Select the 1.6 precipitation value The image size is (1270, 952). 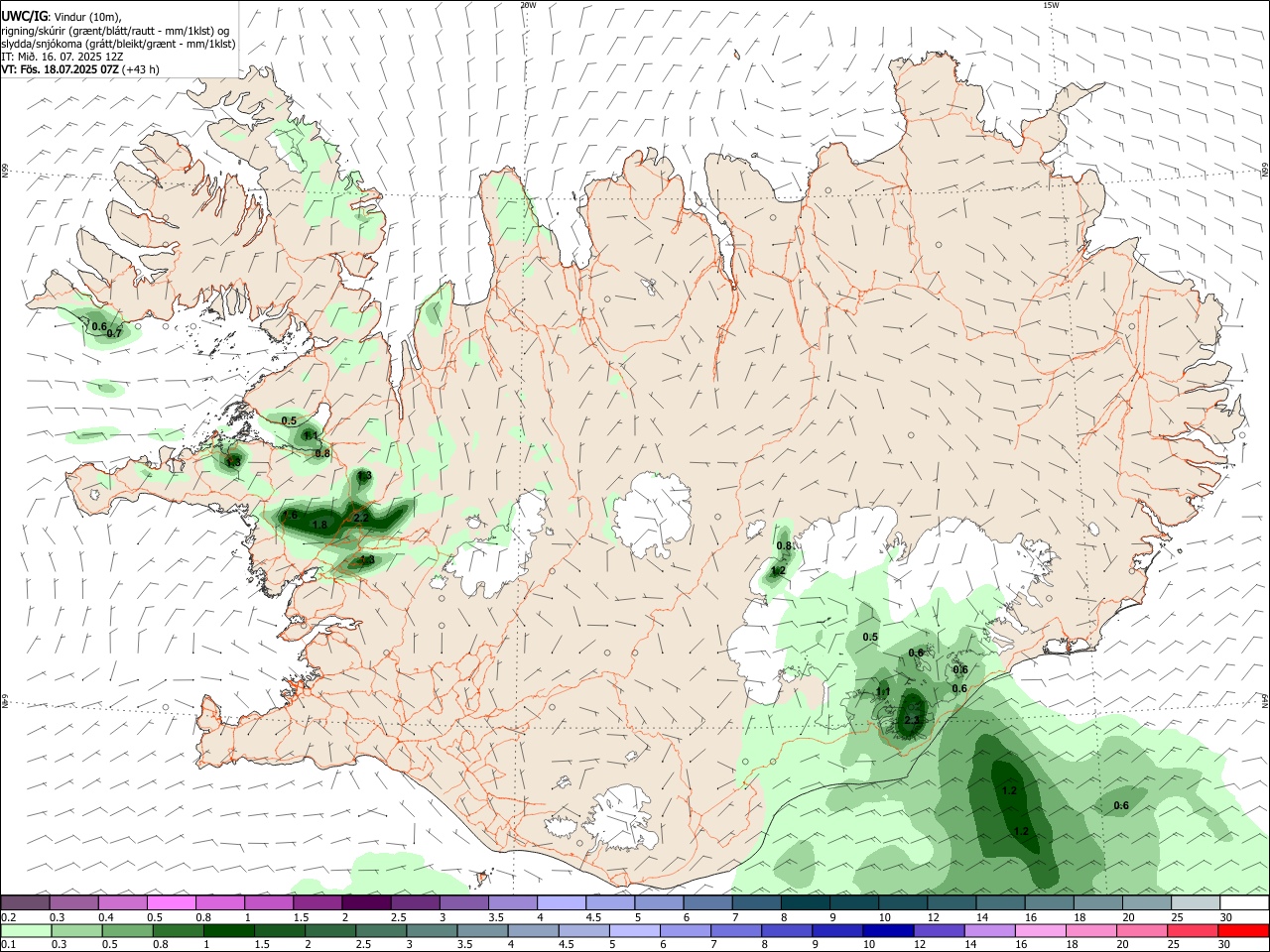pyautogui.click(x=290, y=516)
